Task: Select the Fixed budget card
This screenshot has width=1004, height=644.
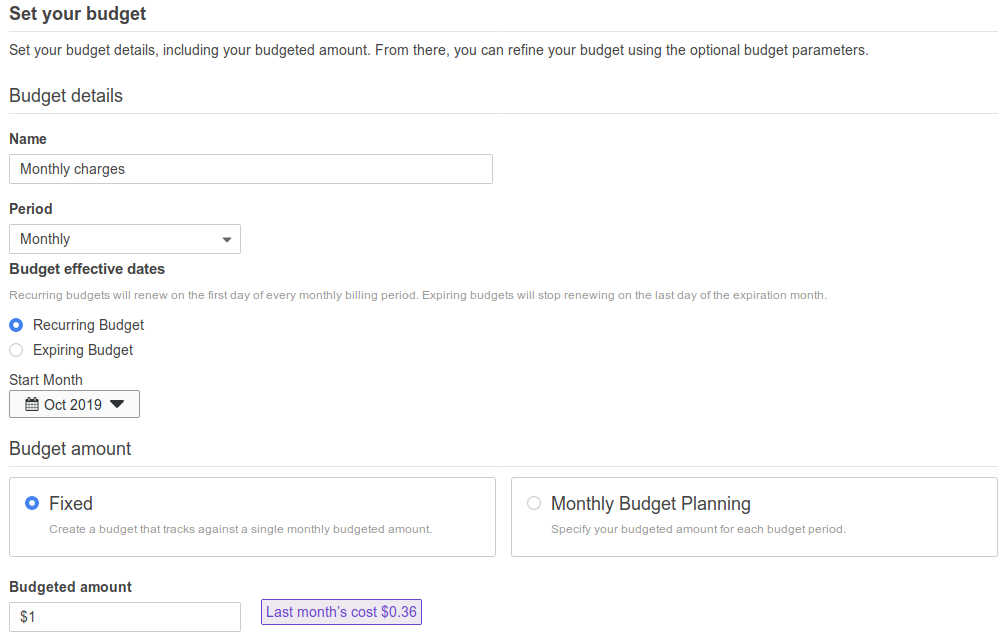Action: [252, 517]
